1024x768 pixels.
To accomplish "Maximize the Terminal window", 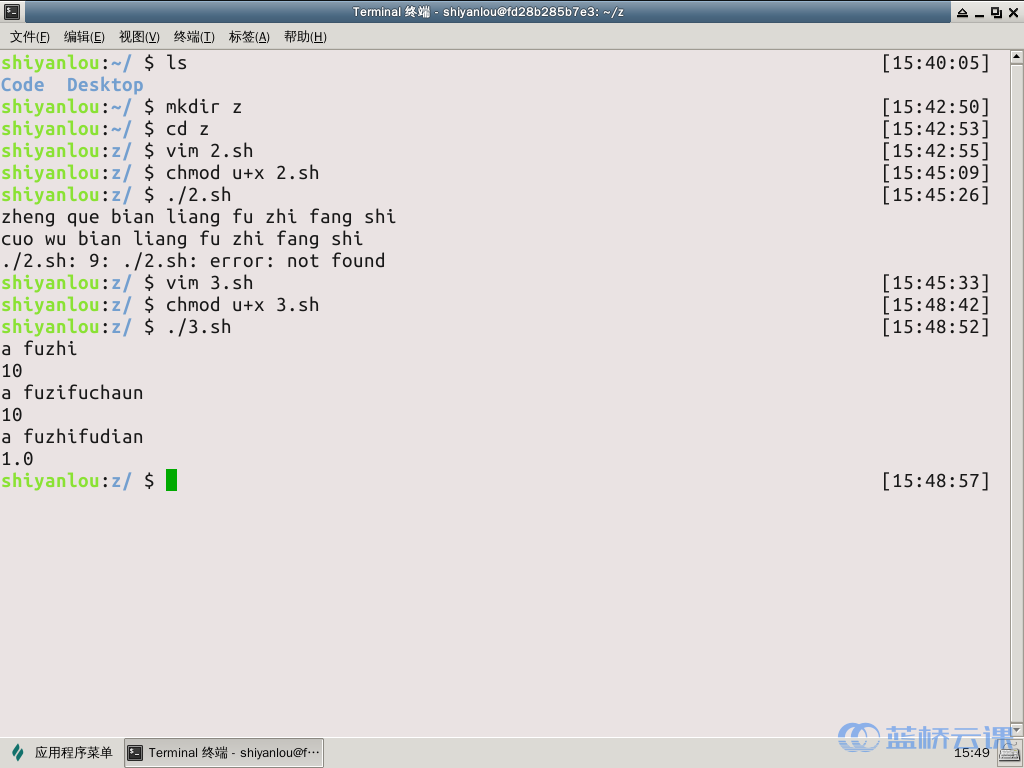I will coord(996,12).
